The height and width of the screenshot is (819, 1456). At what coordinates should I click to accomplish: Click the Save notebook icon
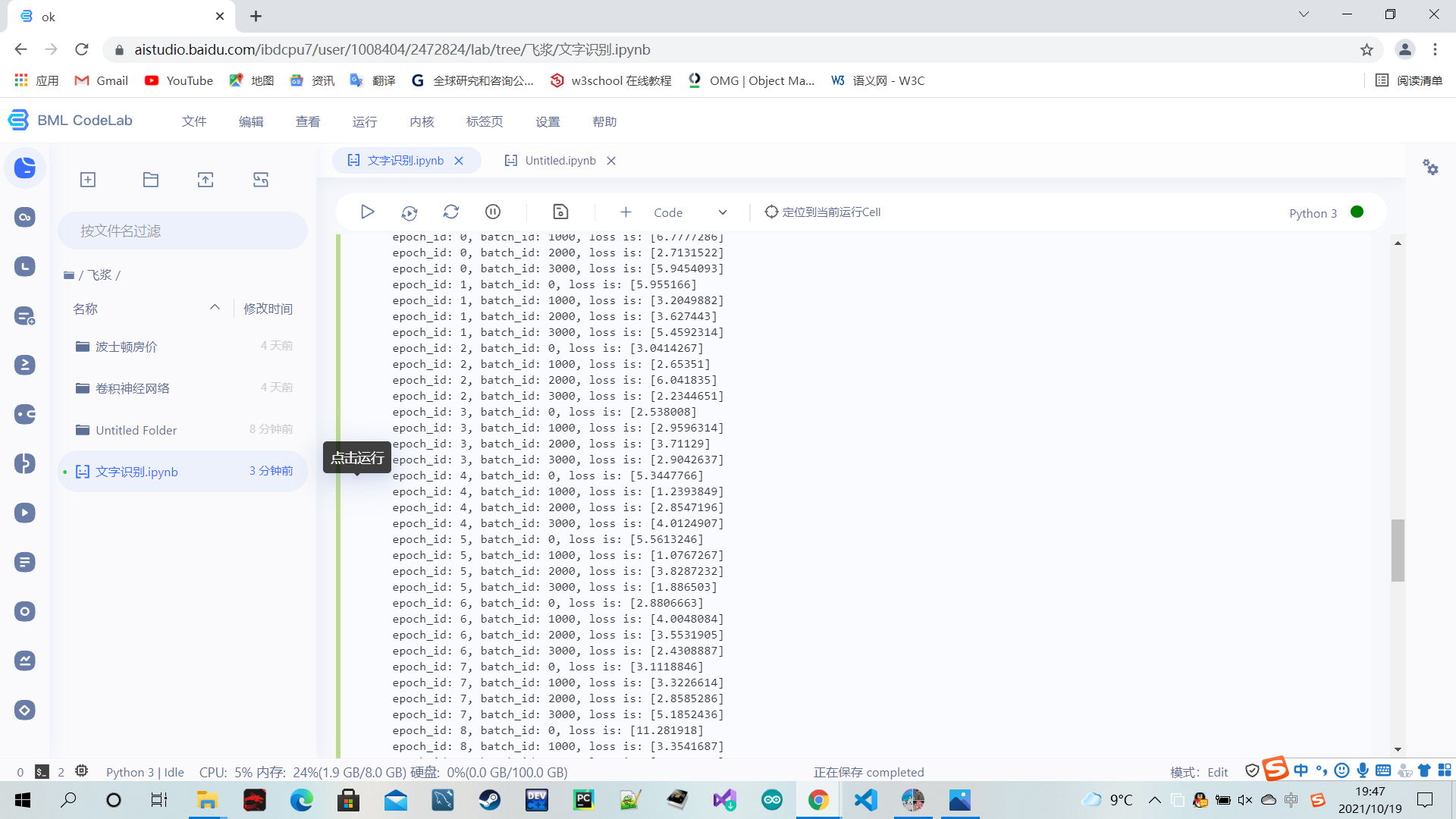560,212
